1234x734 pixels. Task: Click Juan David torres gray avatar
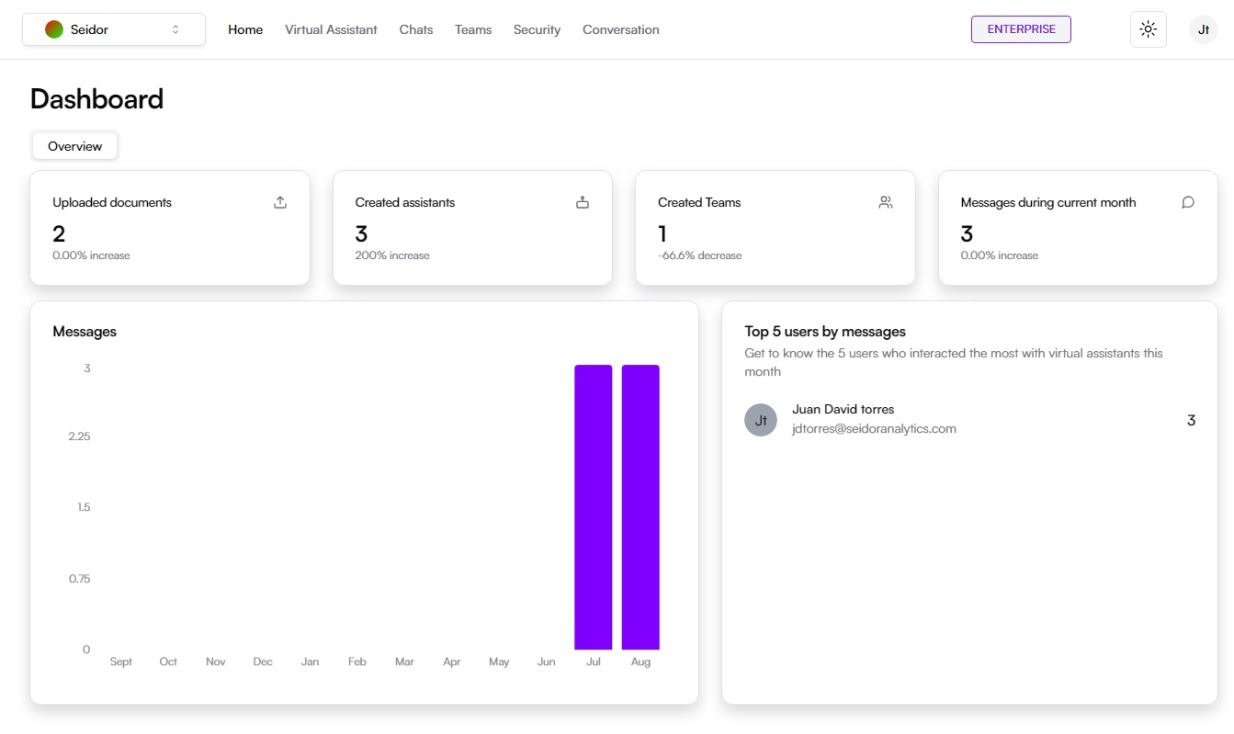760,420
